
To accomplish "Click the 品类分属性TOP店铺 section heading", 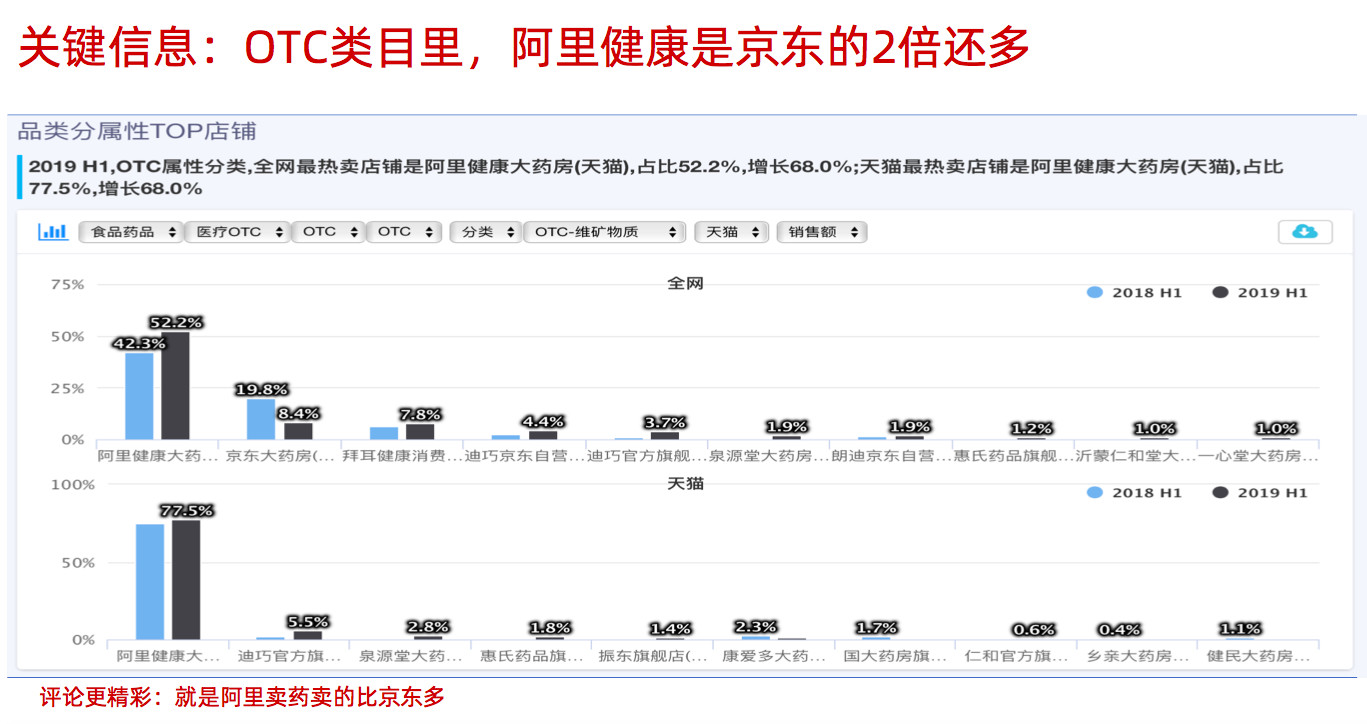I will [137, 131].
